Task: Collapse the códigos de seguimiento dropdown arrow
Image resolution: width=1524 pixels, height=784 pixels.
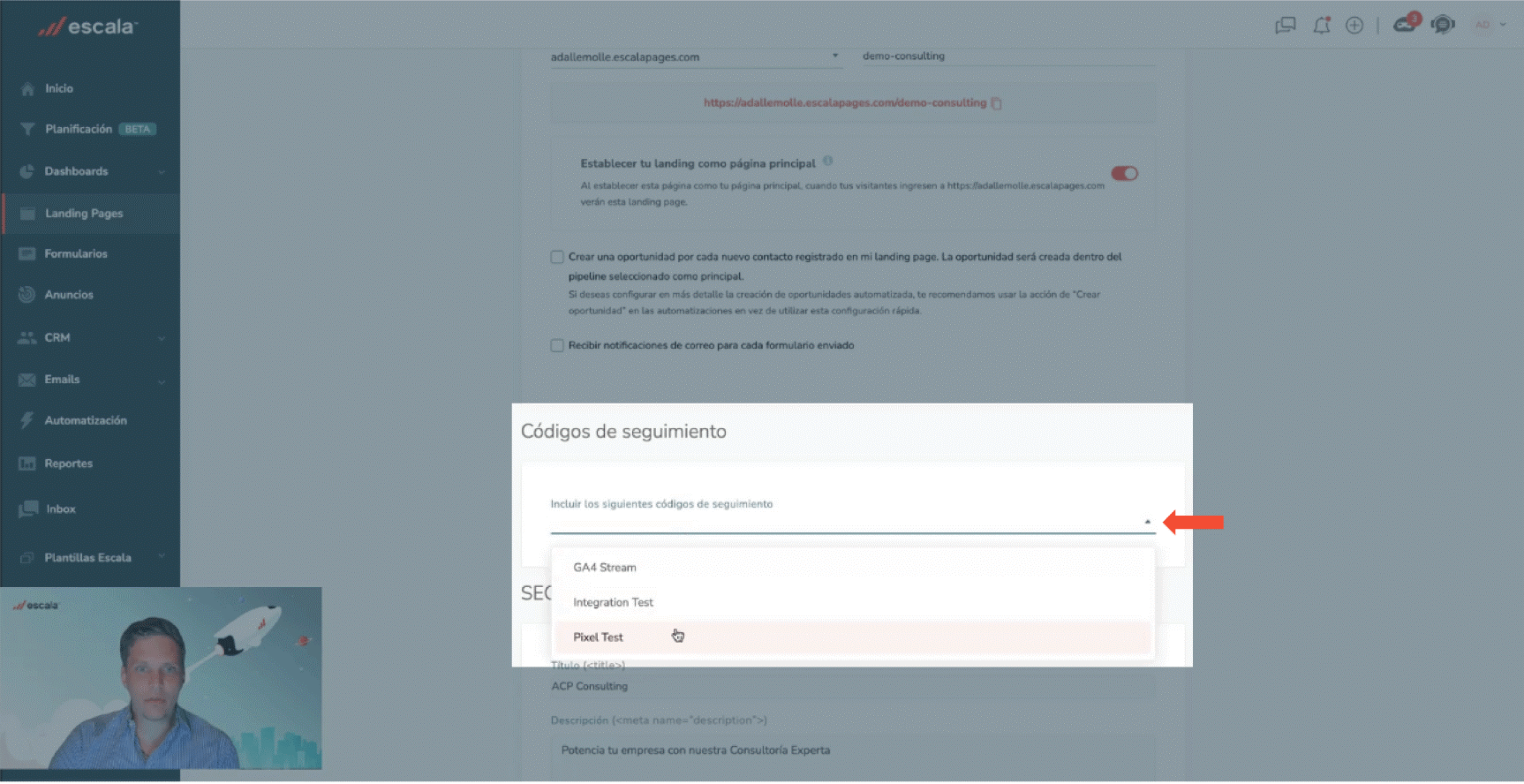Action: (1147, 522)
